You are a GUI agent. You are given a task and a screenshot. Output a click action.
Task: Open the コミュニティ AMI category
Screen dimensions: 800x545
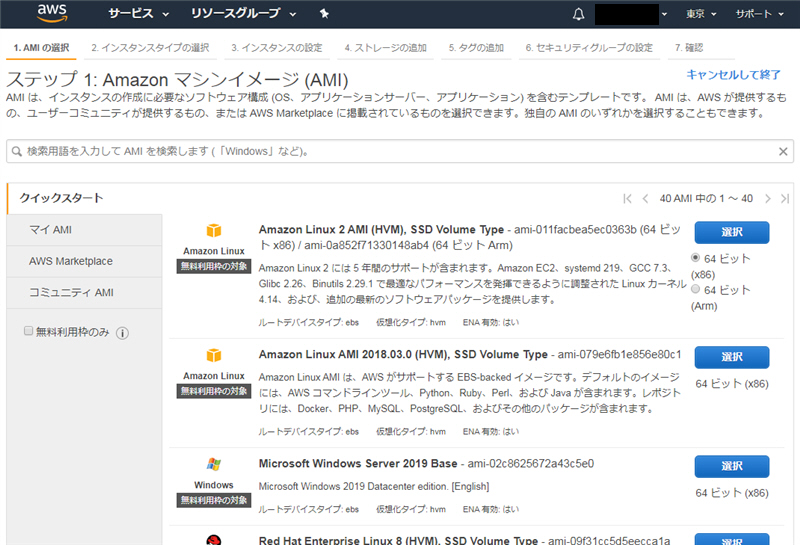85,293
